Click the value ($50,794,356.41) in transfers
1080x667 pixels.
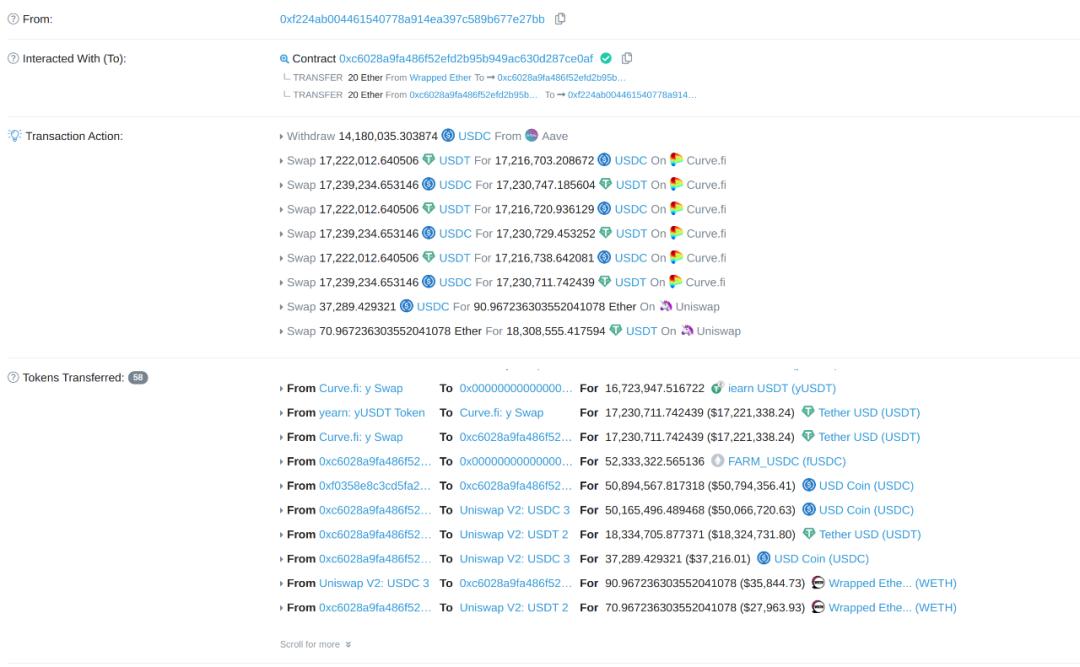pyautogui.click(x=751, y=485)
